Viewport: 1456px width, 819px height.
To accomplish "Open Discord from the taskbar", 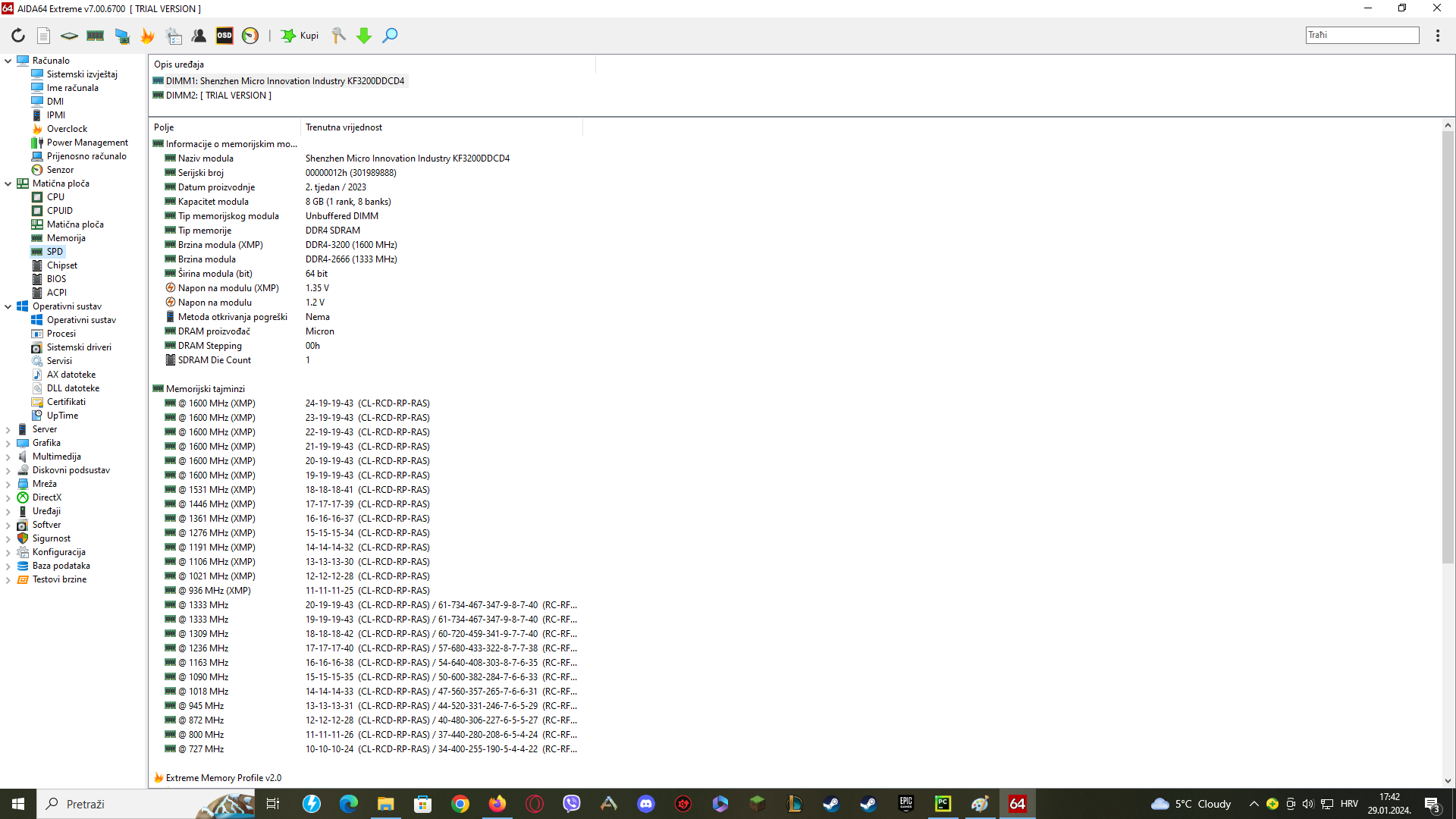I will pyautogui.click(x=646, y=804).
